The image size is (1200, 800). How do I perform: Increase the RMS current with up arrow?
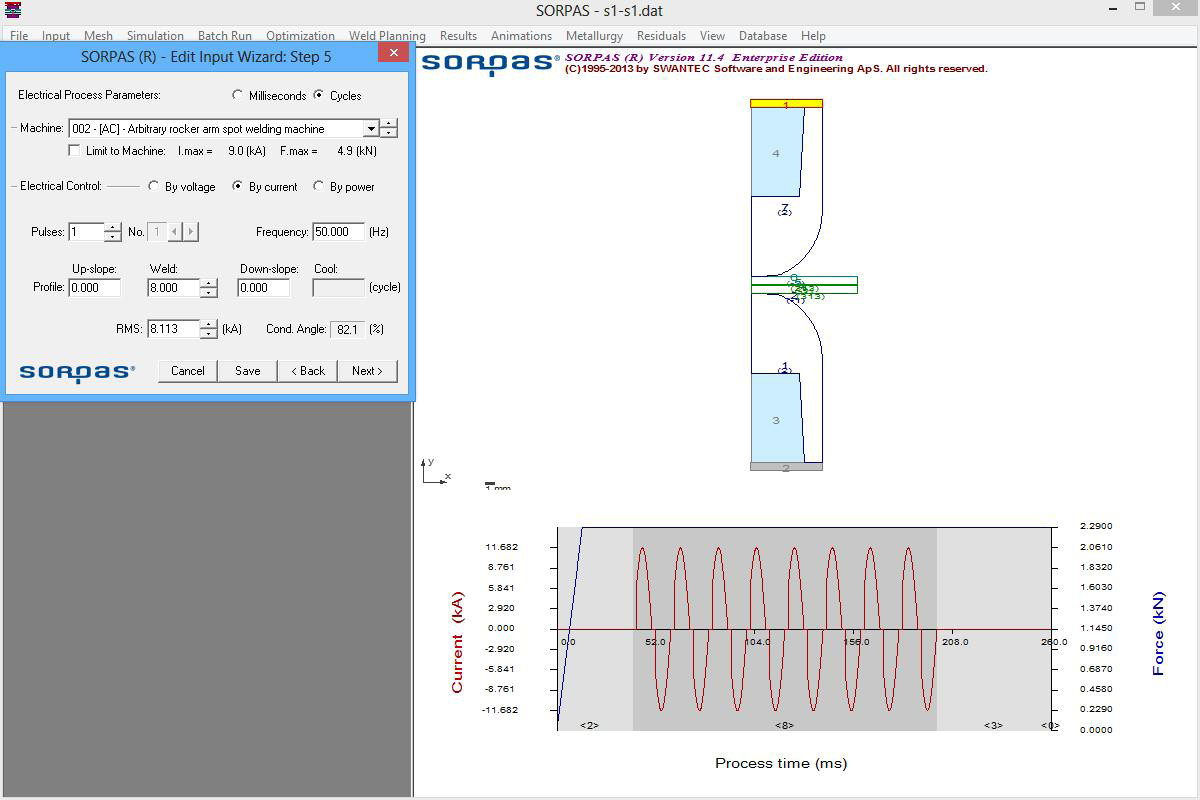click(208, 324)
